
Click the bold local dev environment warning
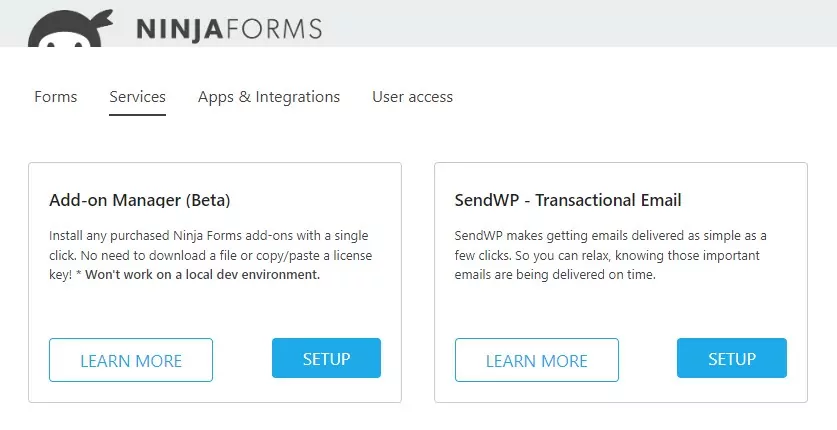(202, 275)
